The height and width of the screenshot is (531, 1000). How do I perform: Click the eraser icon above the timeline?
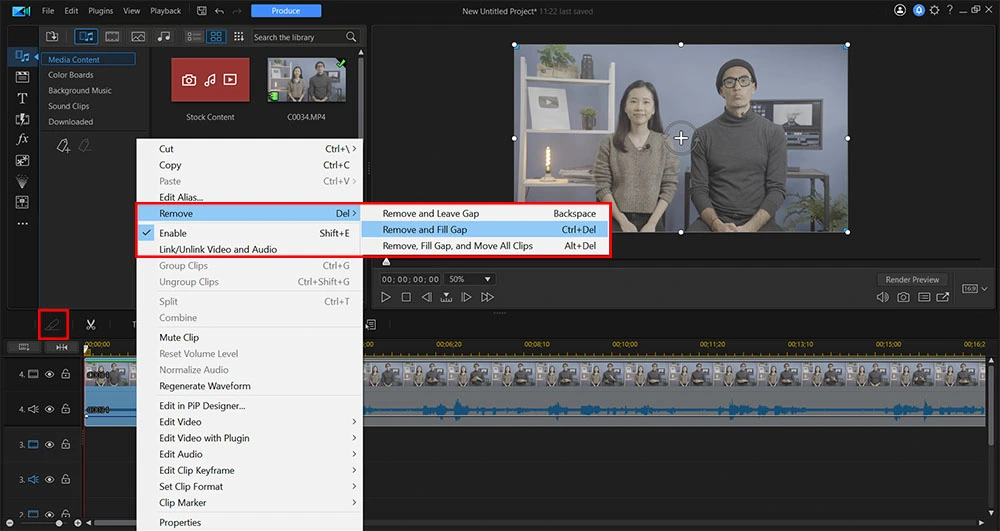tap(54, 324)
